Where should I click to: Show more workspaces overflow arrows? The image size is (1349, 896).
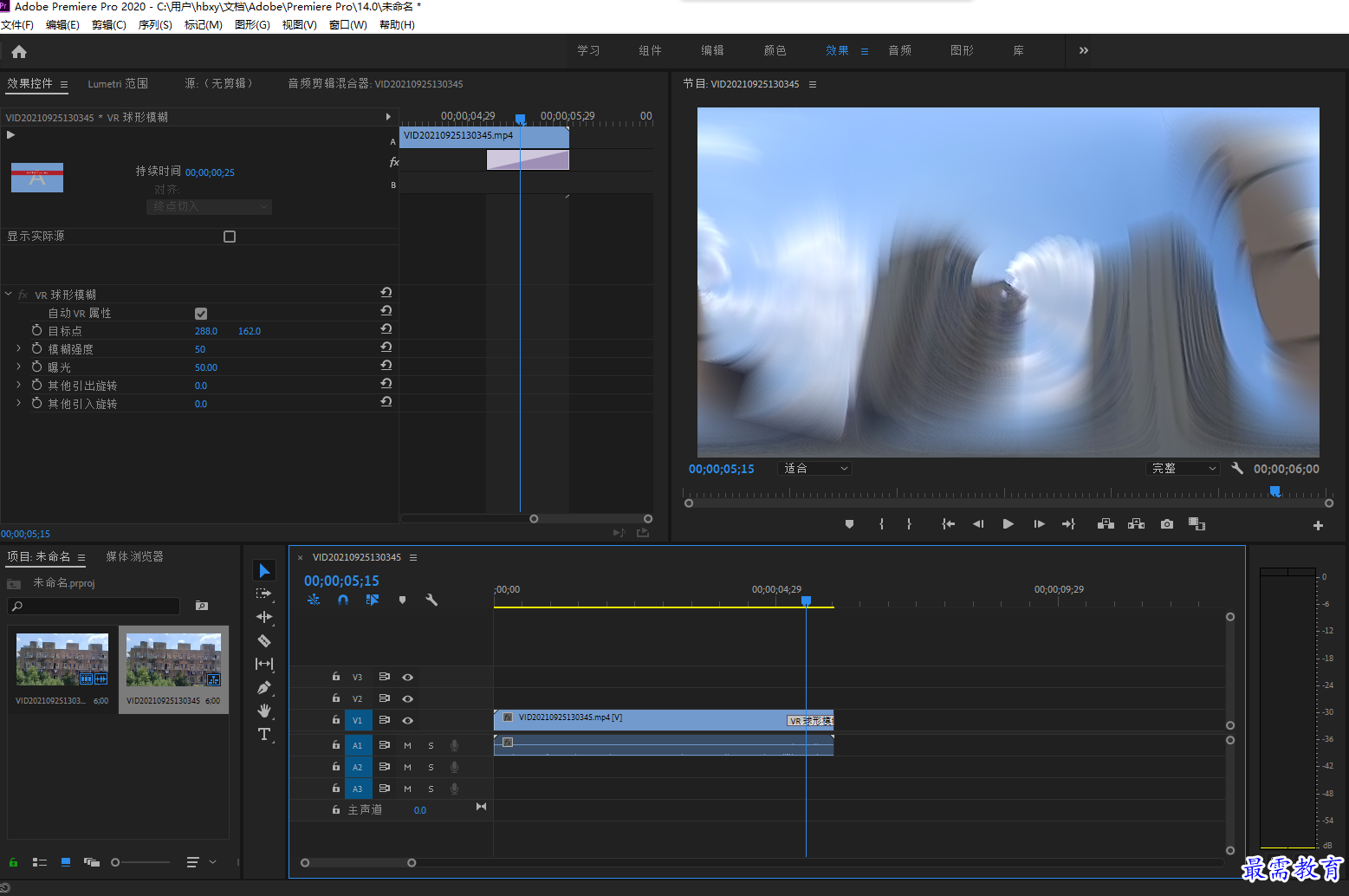1083,50
